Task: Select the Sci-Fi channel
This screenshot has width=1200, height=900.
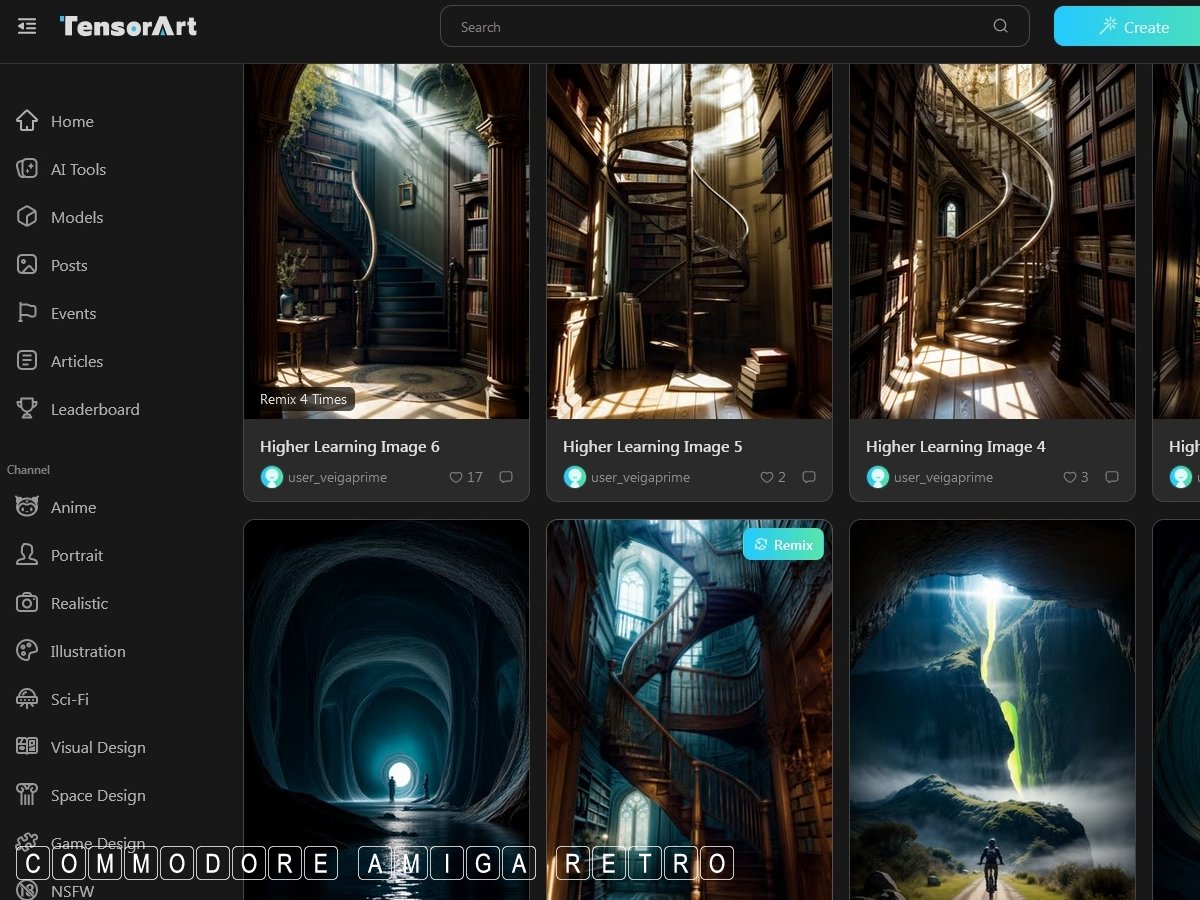Action: [70, 700]
